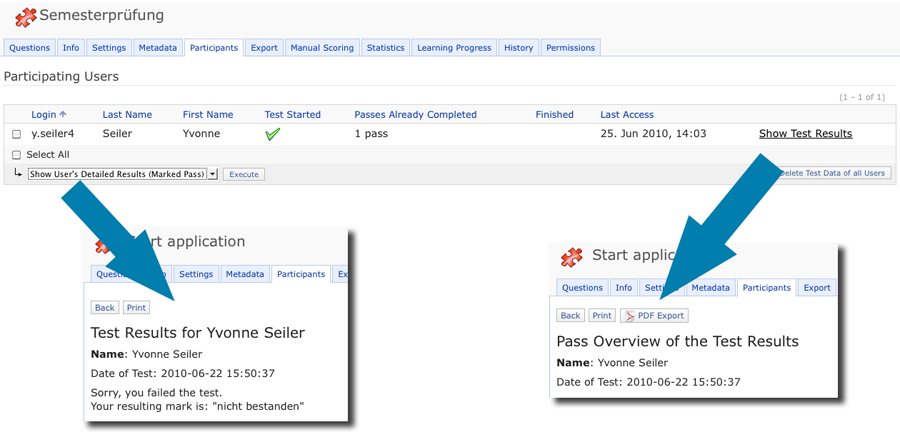Viewport: 900px width, 447px height.
Task: Click the puzzle icon in right inset panel
Action: tap(571, 257)
